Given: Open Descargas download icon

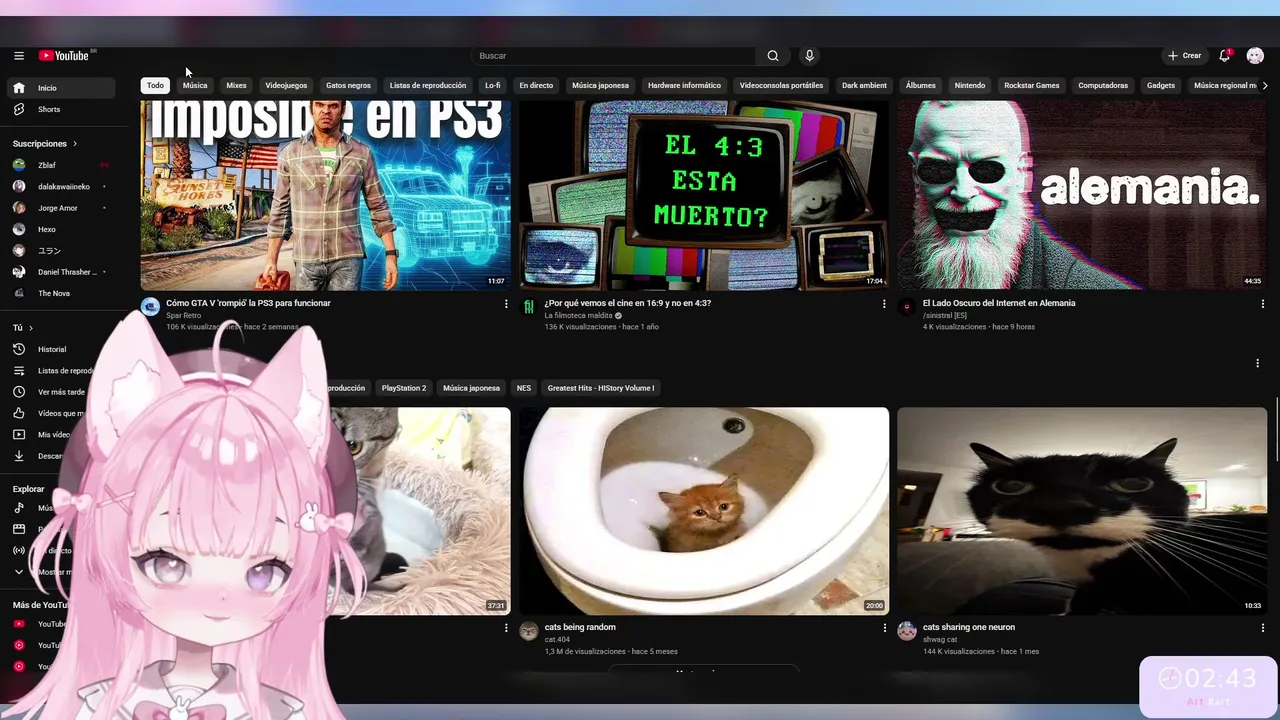Looking at the screenshot, I should point(18,456).
